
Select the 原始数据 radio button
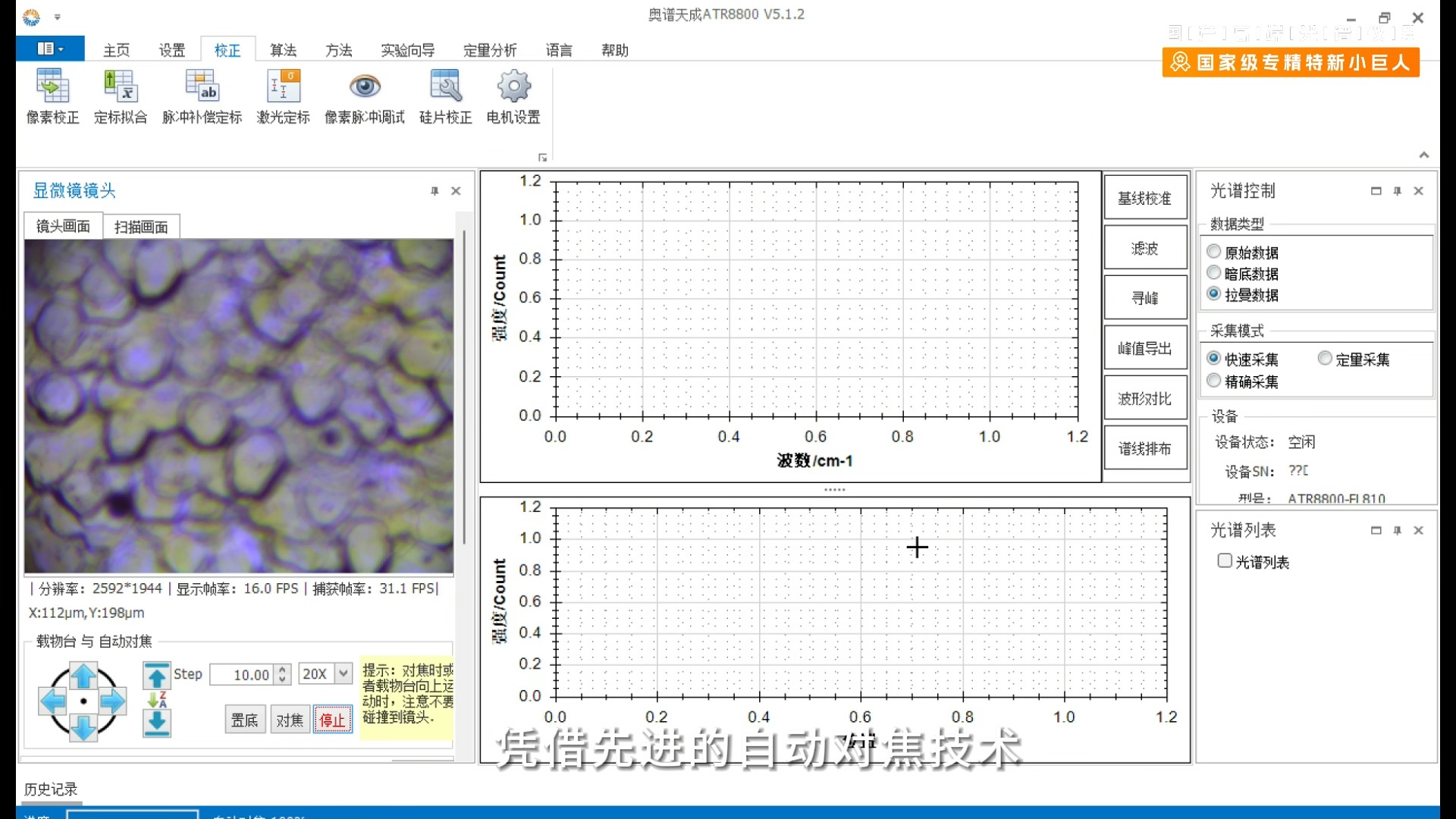[1214, 252]
